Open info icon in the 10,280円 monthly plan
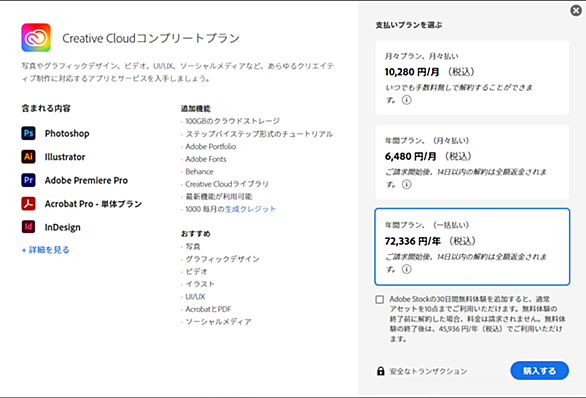This screenshot has height=398, width=586. click(407, 100)
